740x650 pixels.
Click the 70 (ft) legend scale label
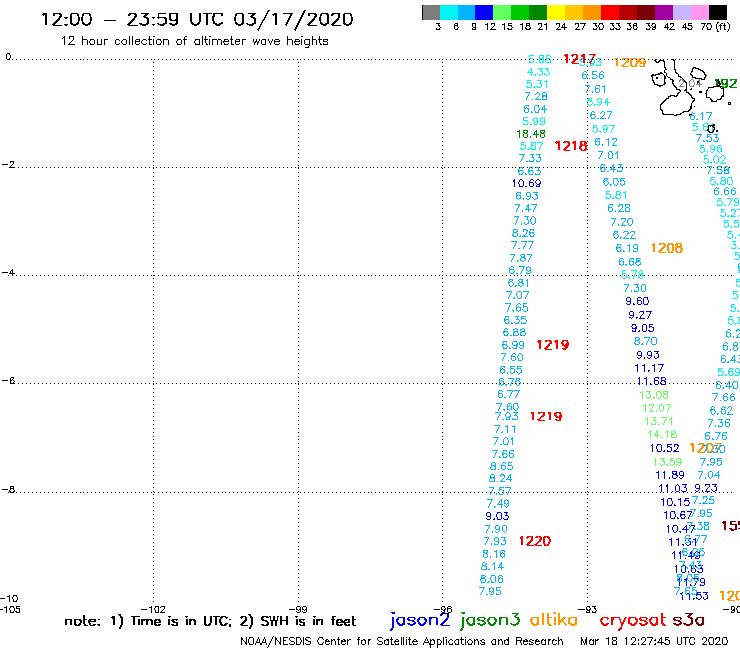tap(715, 26)
